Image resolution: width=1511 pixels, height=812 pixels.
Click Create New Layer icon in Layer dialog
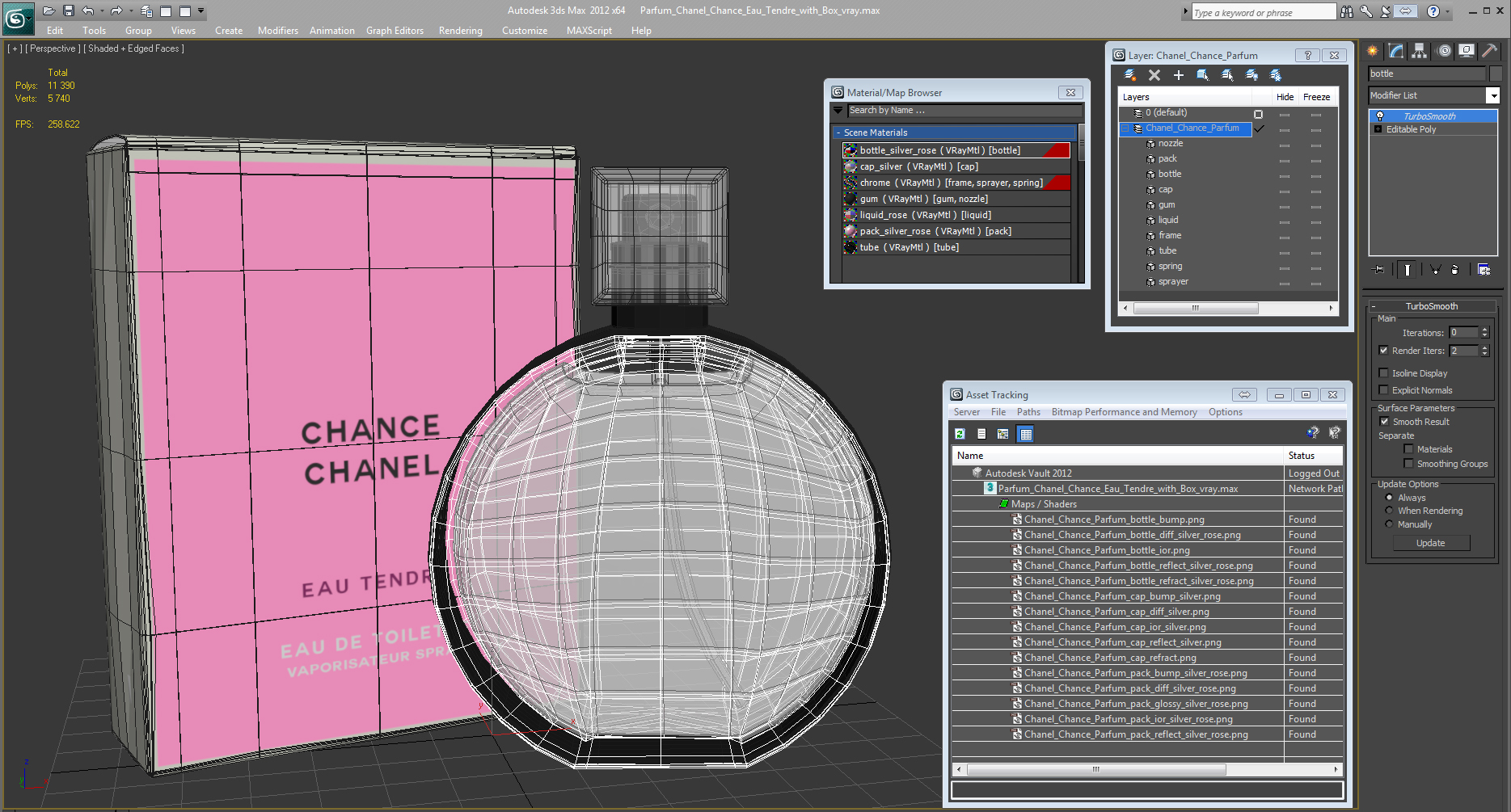coord(1130,75)
